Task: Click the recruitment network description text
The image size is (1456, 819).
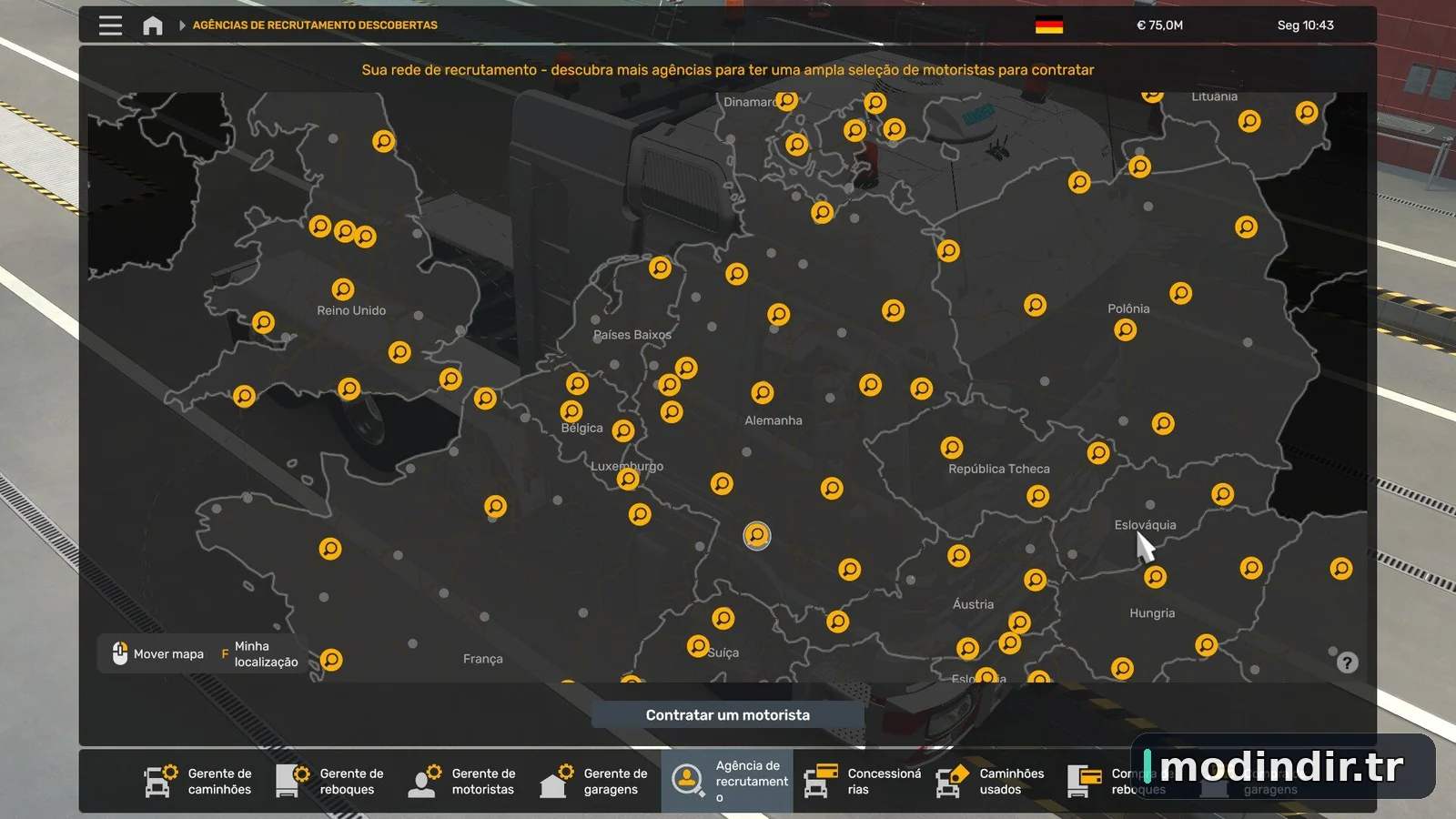Action: click(x=728, y=70)
